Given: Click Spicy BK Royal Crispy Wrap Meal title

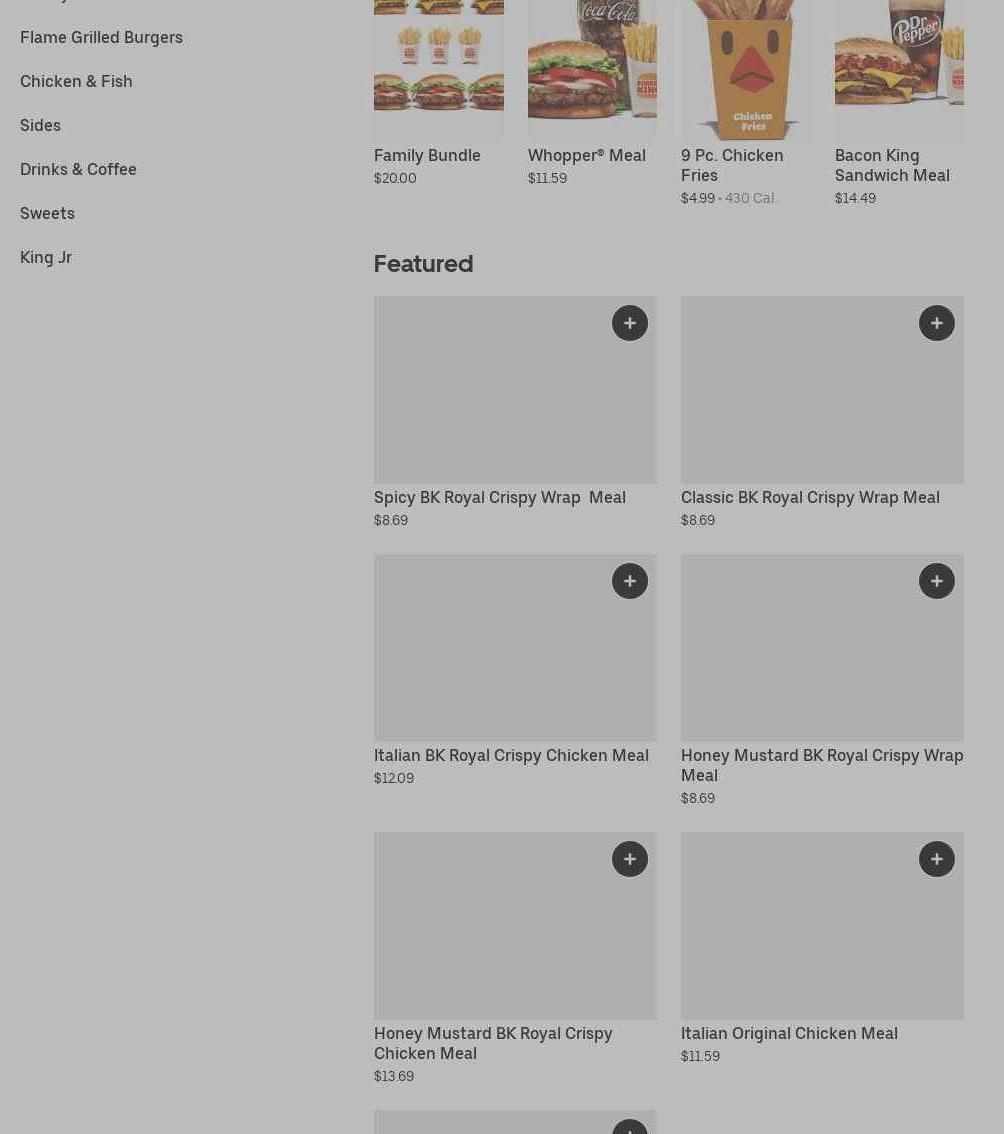Looking at the screenshot, I should click(x=500, y=498).
